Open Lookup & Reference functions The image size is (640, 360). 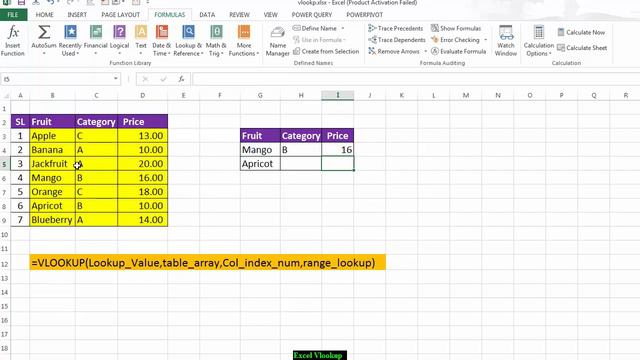188,40
